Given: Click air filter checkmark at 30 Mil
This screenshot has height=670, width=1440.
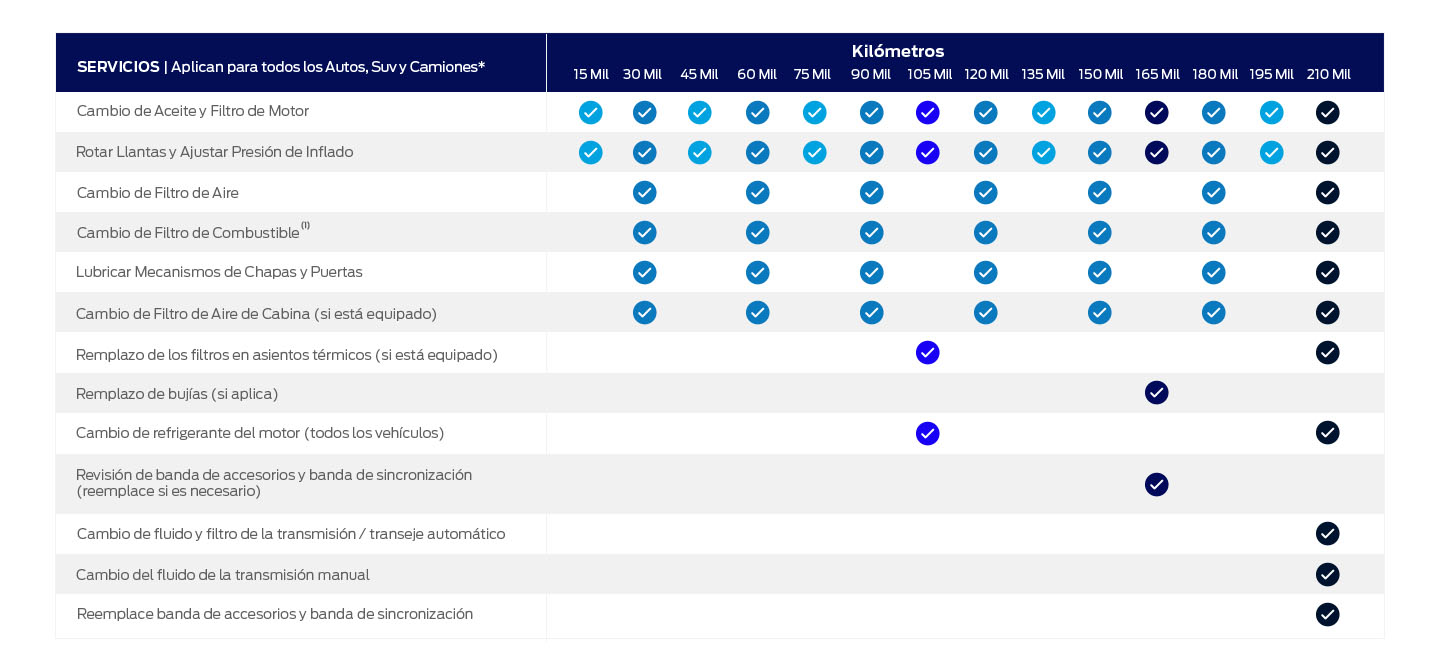Looking at the screenshot, I should [644, 192].
